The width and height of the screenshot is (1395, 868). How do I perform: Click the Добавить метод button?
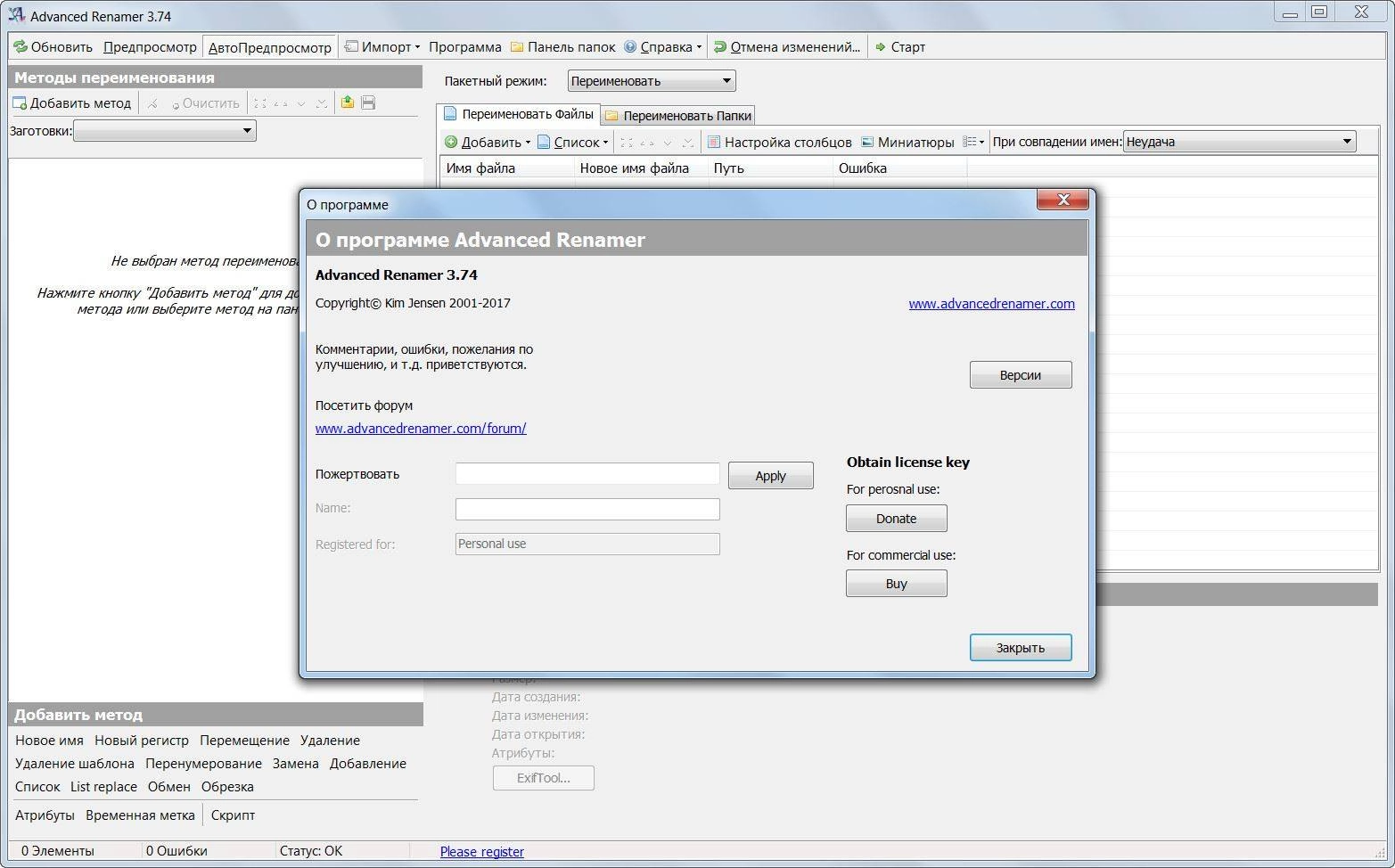(71, 103)
